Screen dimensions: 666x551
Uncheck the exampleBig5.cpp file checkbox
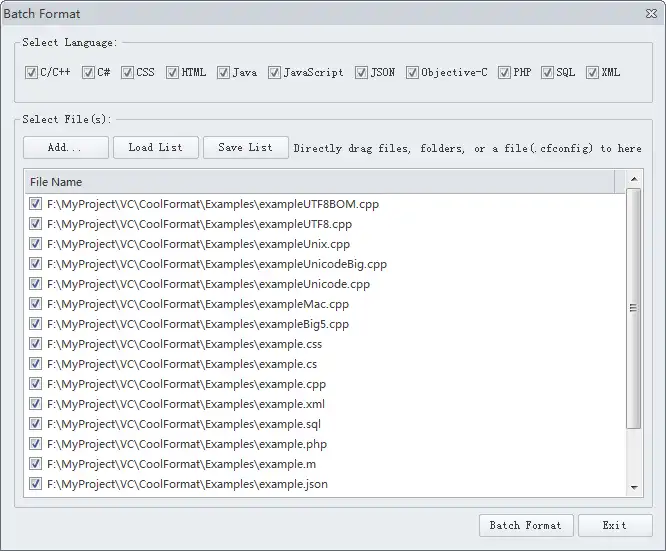(35, 323)
